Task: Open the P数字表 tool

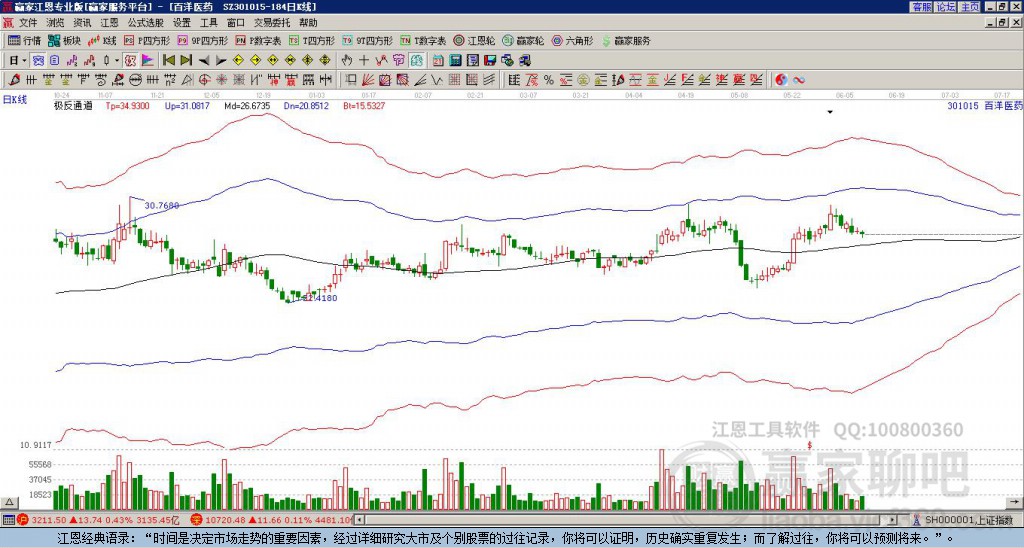Action: pyautogui.click(x=258, y=40)
